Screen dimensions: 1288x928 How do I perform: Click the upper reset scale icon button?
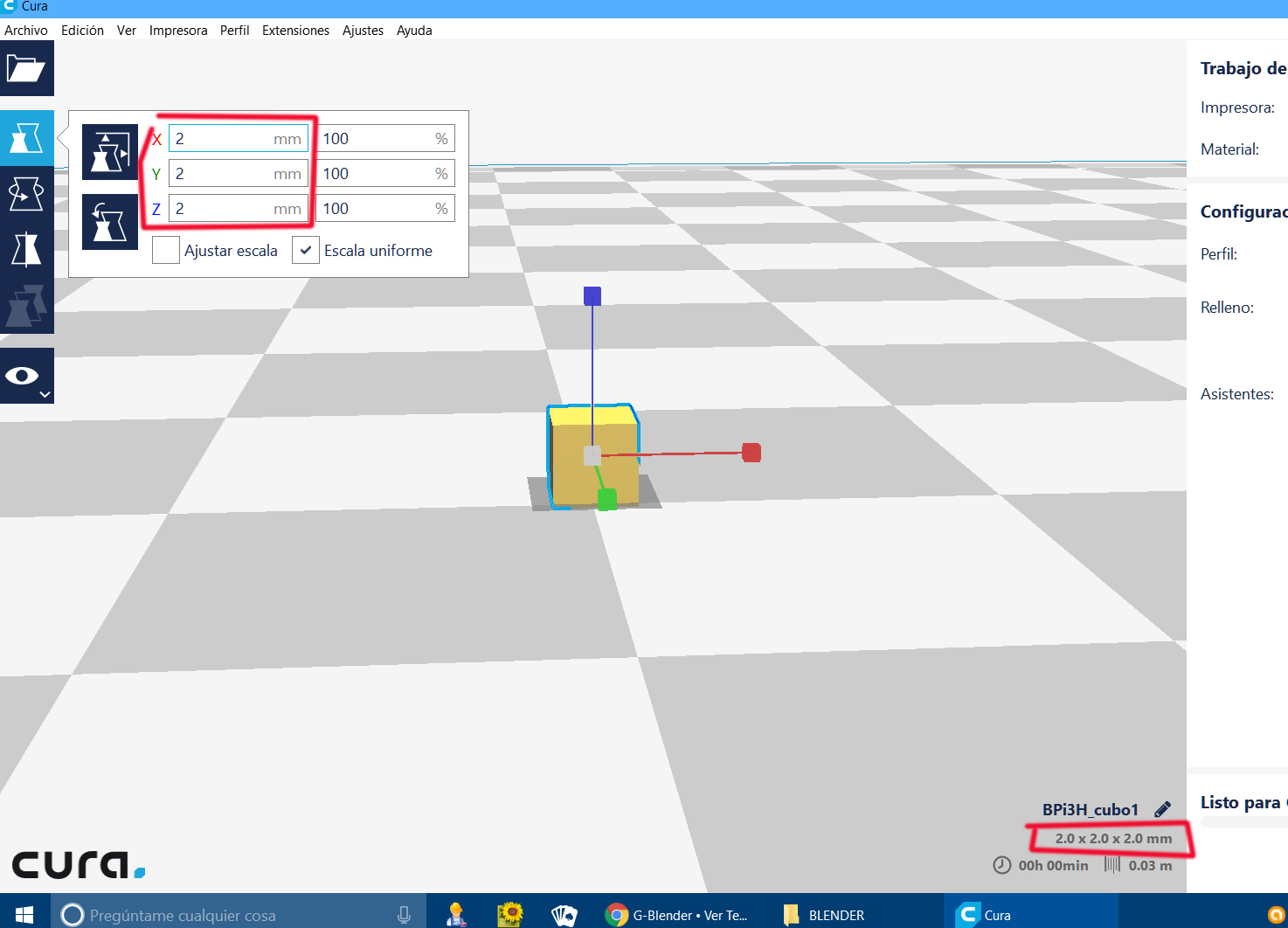point(110,152)
